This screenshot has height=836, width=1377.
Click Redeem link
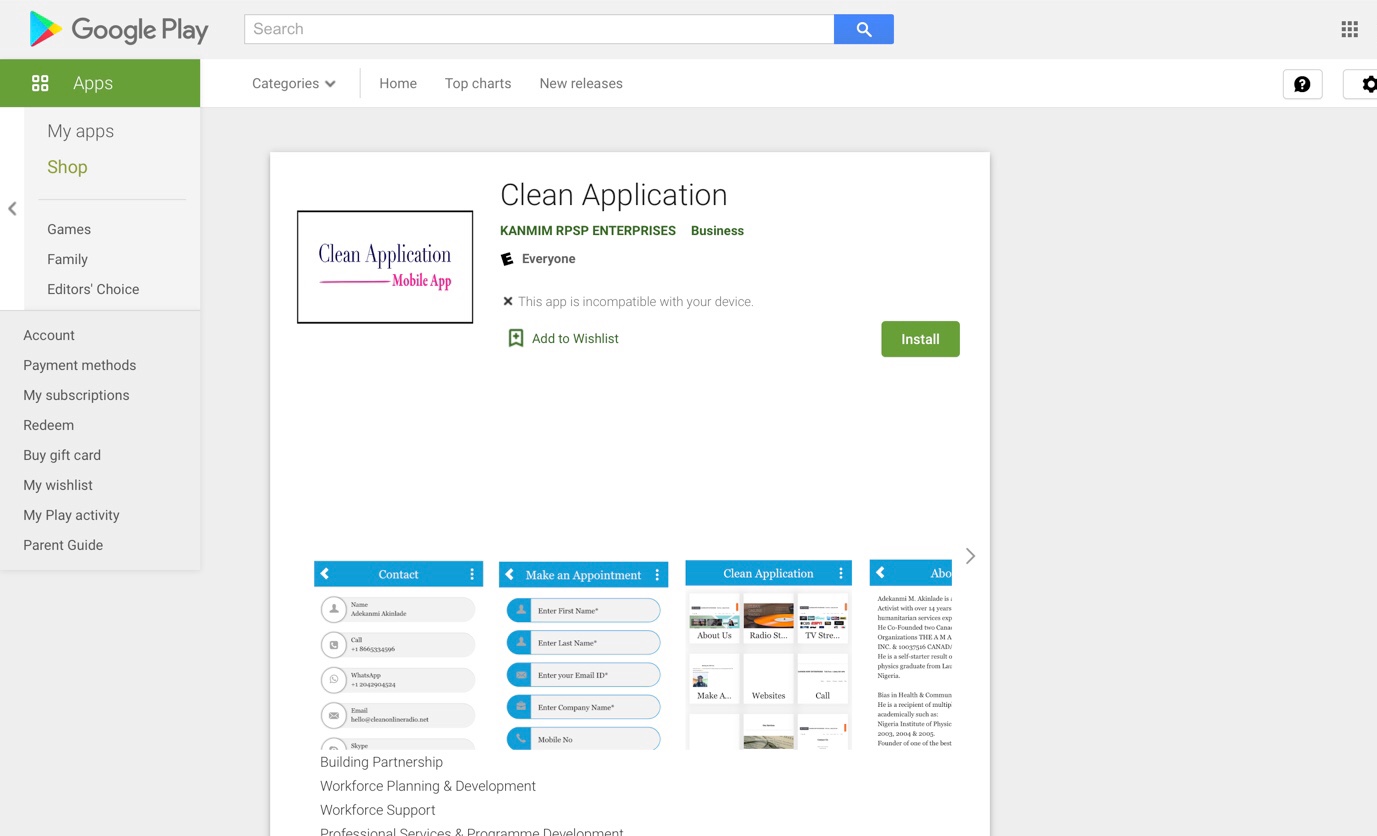point(49,425)
